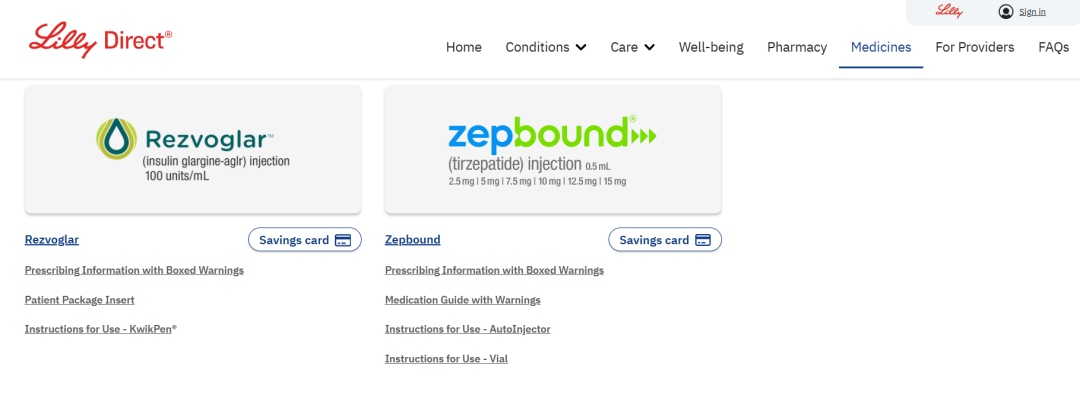Navigate to For Providers
This screenshot has height=401, width=1080.
[x=975, y=47]
